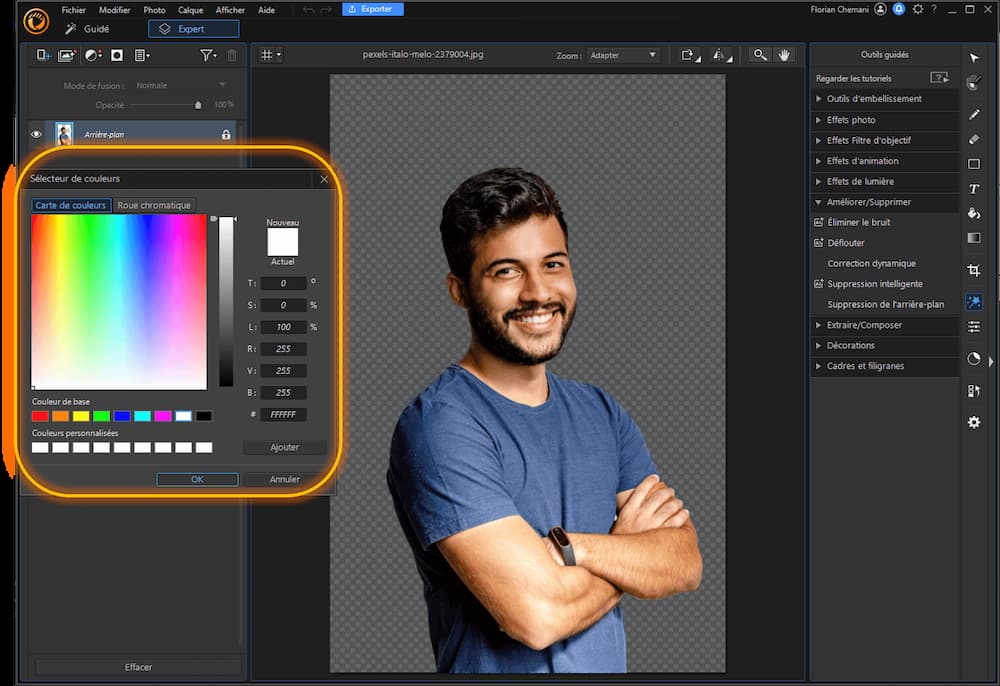This screenshot has width=1000, height=686.
Task: Open the circular mask tool icon
Action: coord(974,359)
